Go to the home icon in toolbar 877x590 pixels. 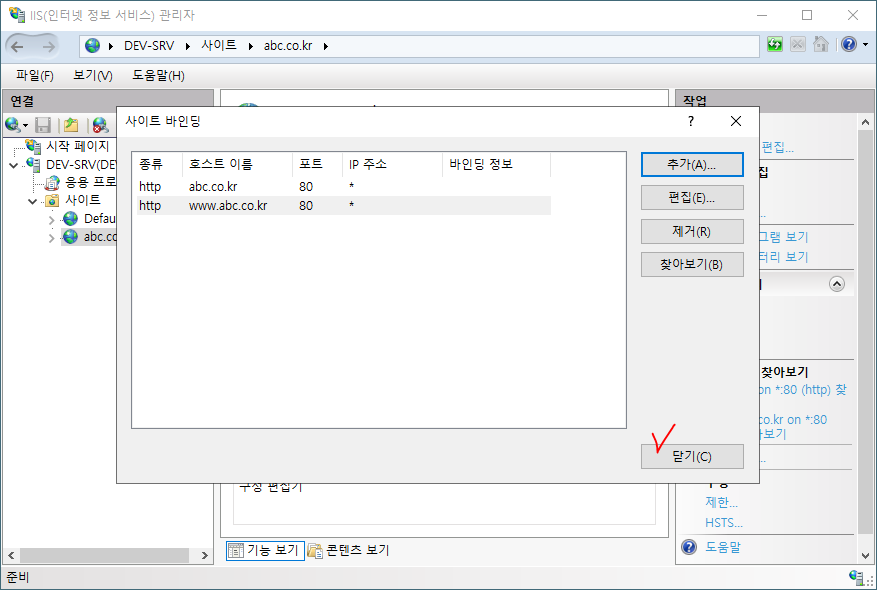tap(821, 44)
